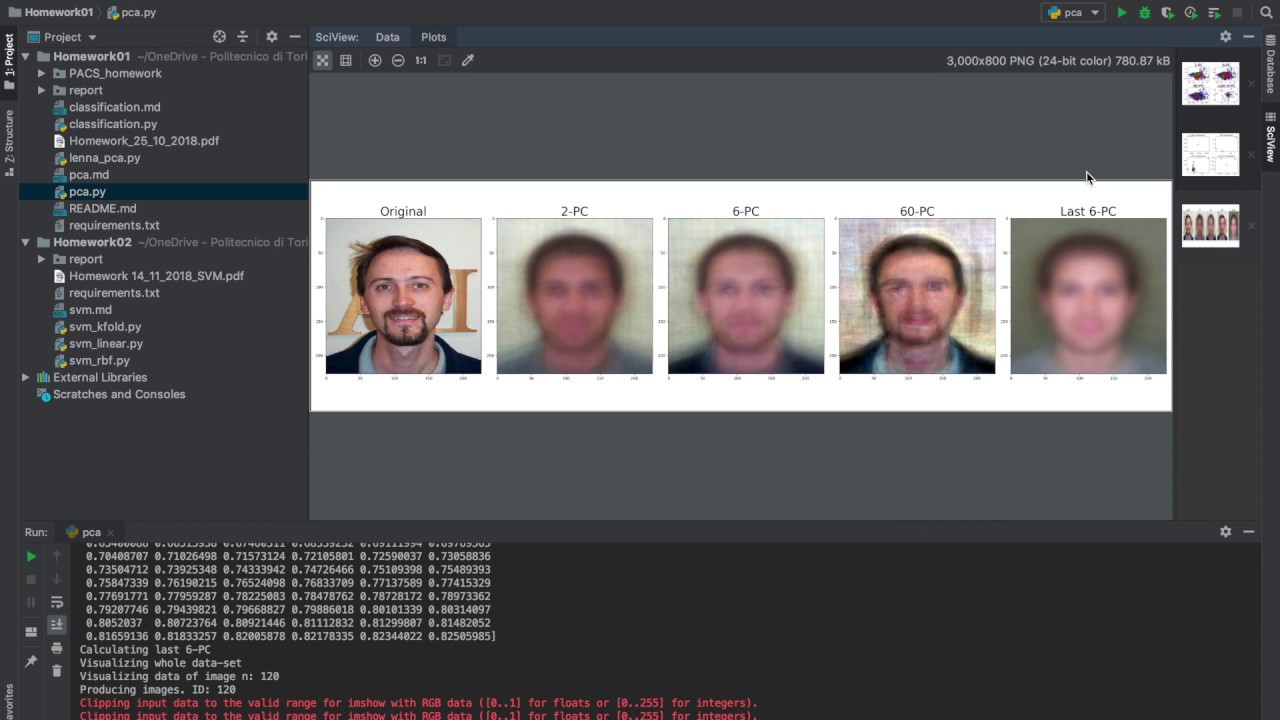
Task: Restore layout in the Run panel
Action: pyautogui.click(x=31, y=632)
